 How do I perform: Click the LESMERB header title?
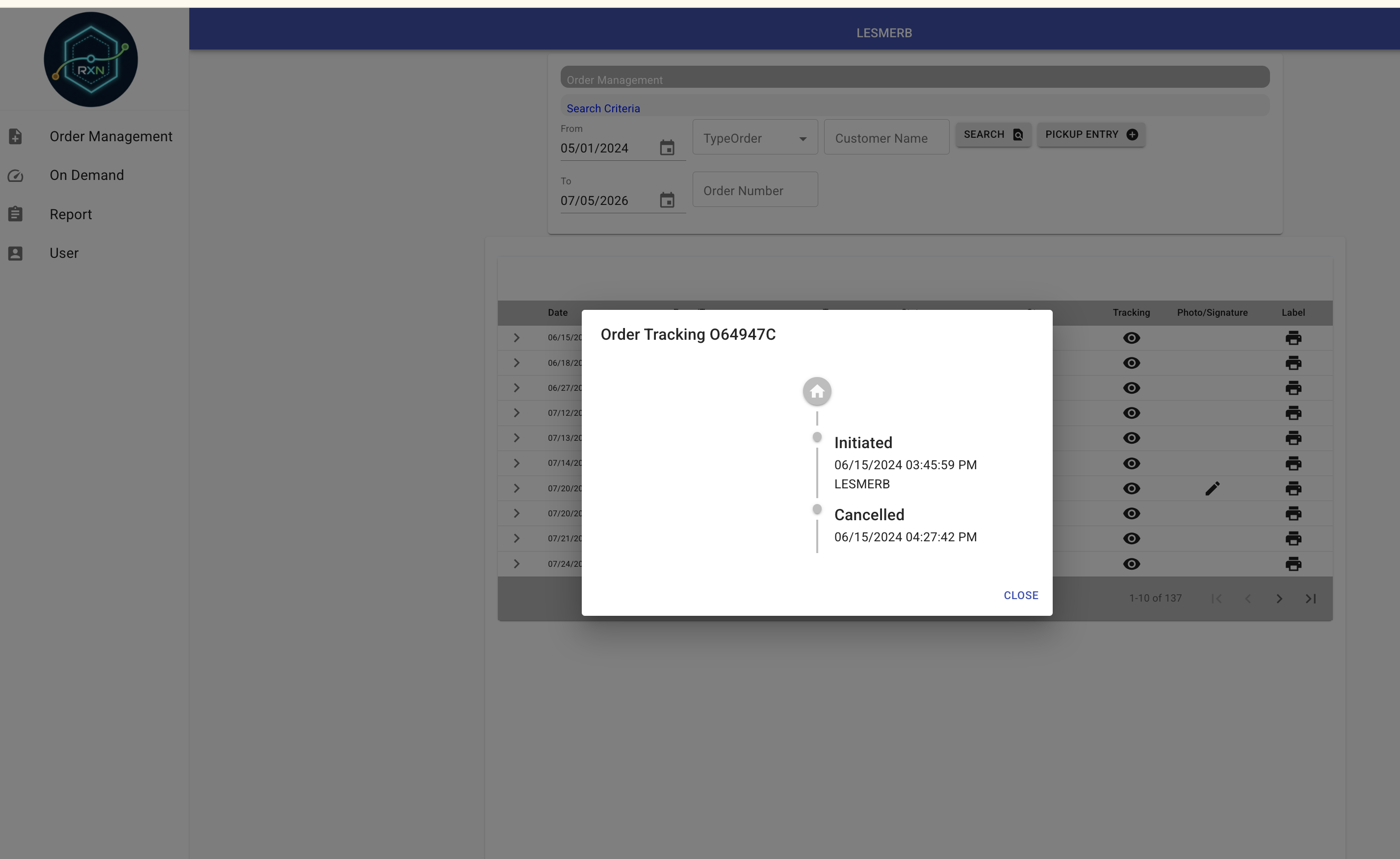(x=884, y=33)
